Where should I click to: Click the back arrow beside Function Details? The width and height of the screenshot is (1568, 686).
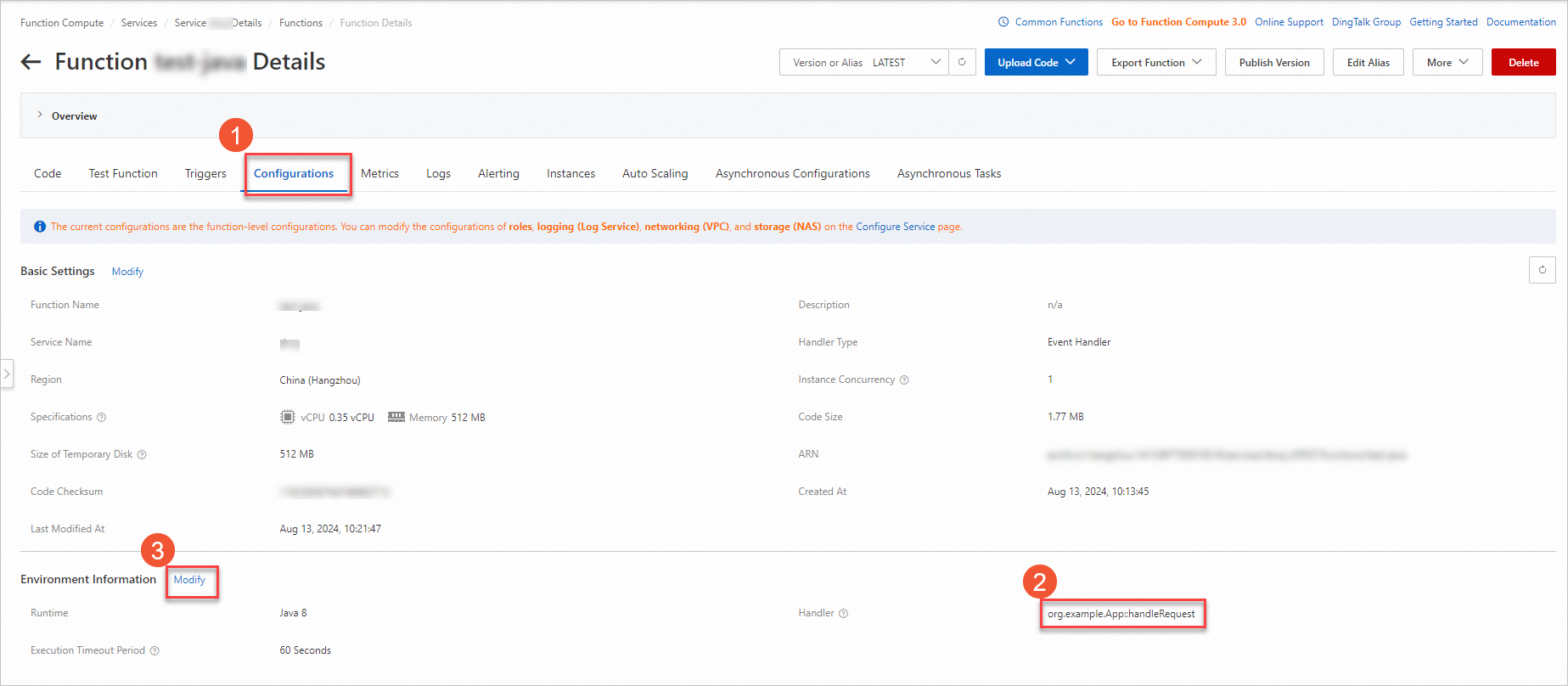pyautogui.click(x=31, y=61)
